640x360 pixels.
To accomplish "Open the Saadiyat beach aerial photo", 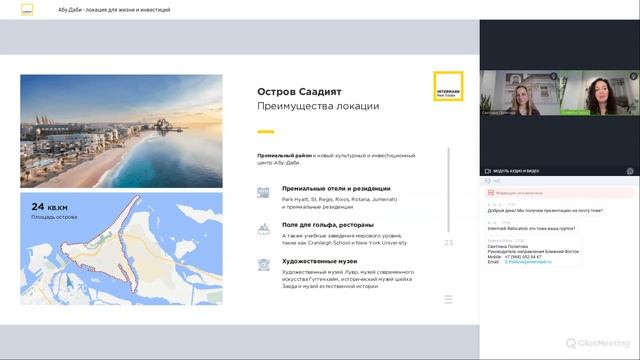I will coord(122,131).
